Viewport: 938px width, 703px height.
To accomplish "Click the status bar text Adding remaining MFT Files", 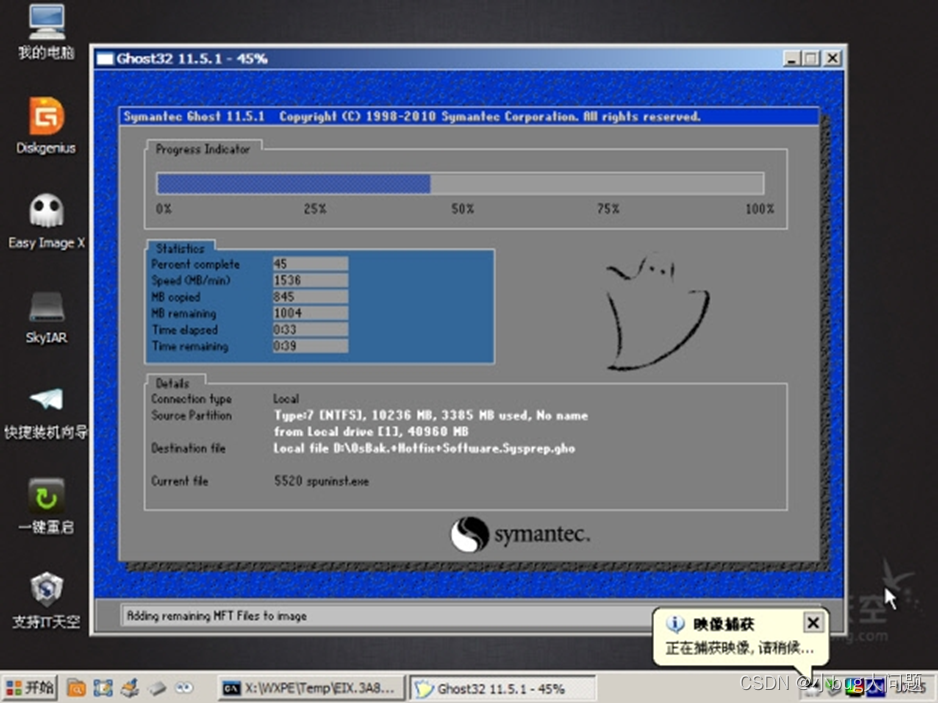I will click(217, 616).
